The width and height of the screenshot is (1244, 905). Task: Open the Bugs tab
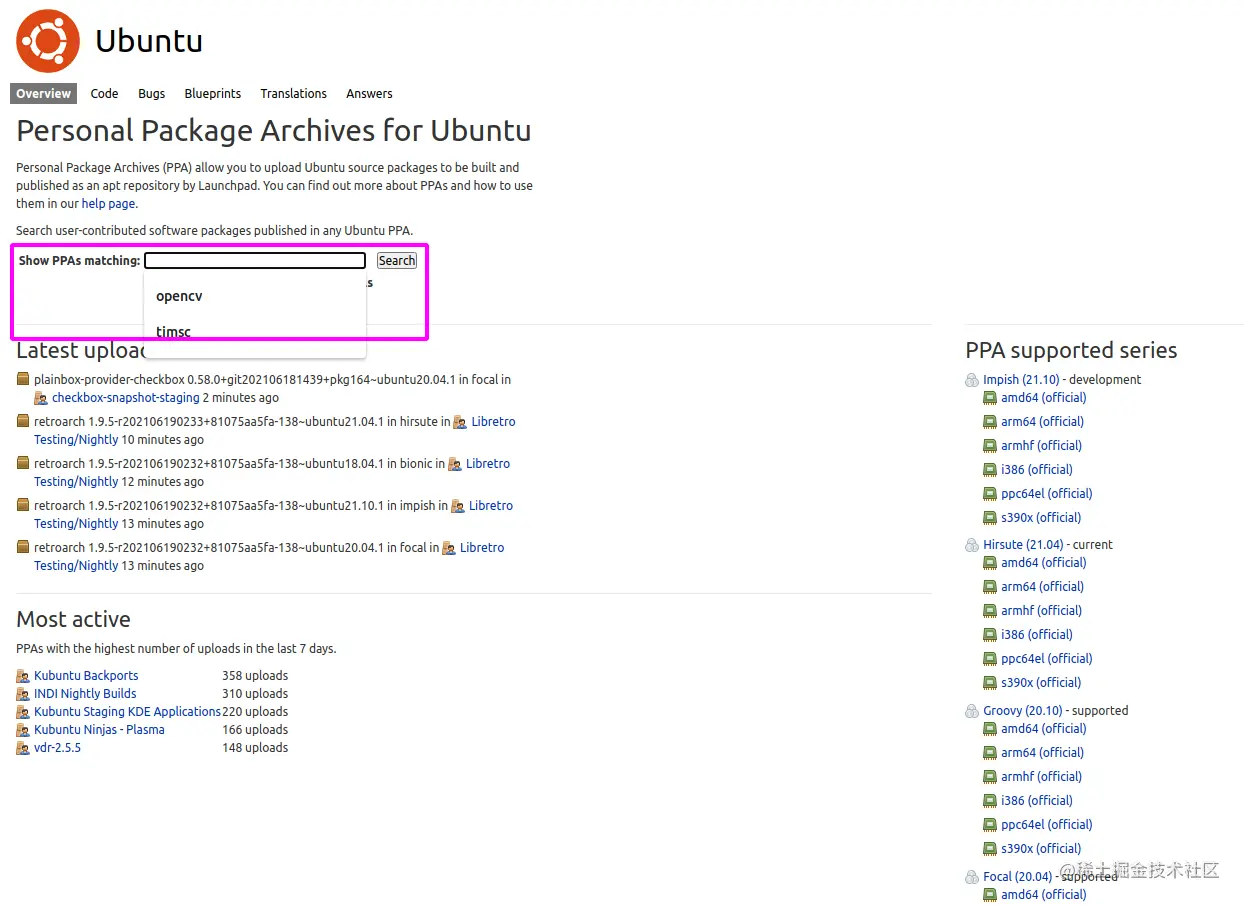tap(152, 93)
